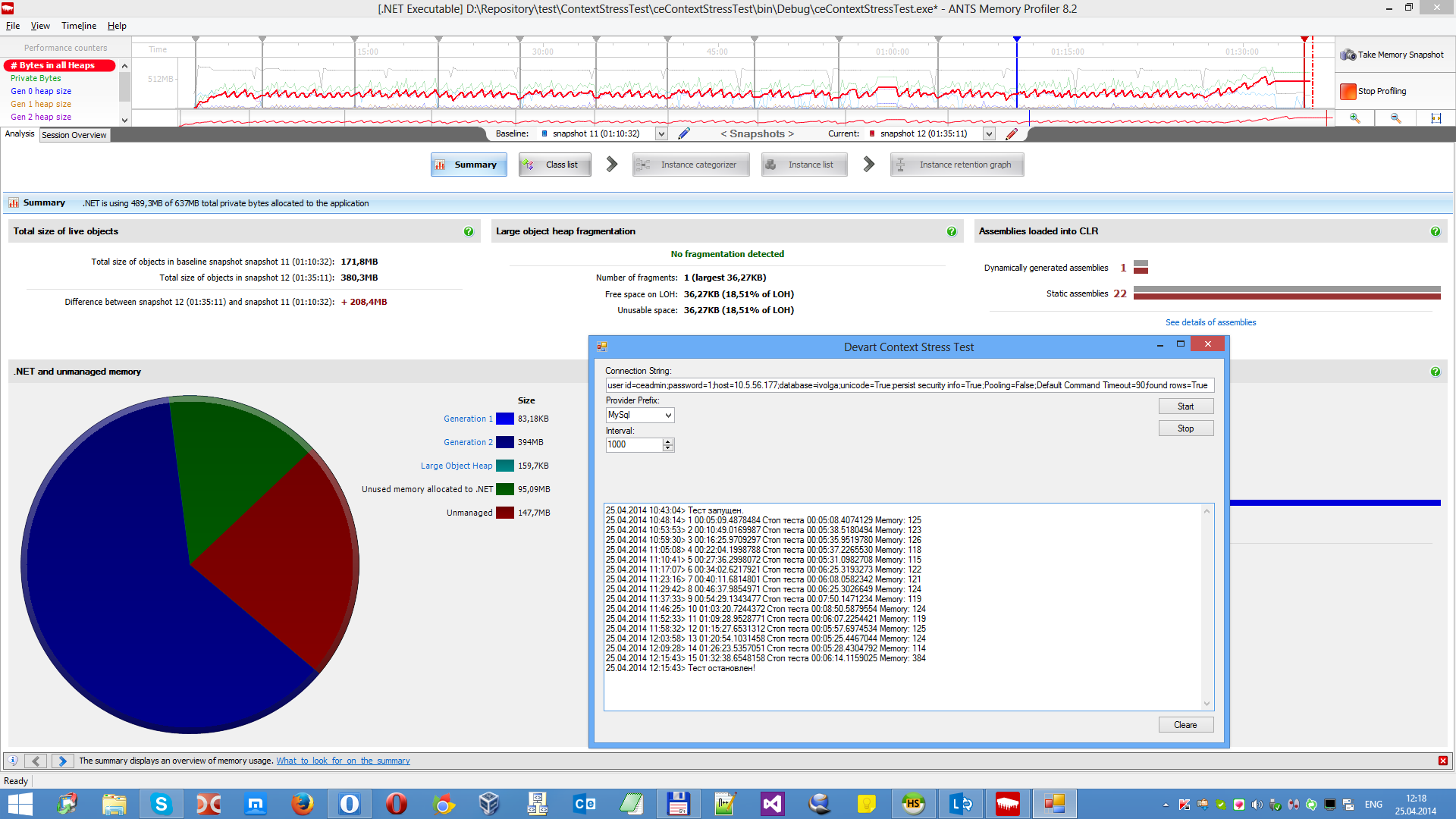This screenshot has height=819, width=1456.
Task: Click Start in Devart Context Stress Test
Action: click(1185, 406)
